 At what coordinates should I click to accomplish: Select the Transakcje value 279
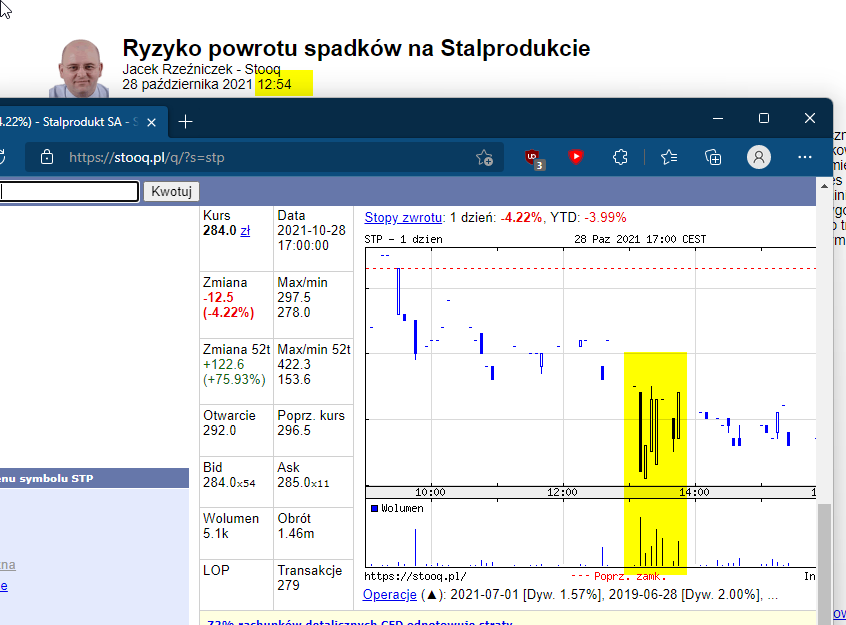(289, 585)
